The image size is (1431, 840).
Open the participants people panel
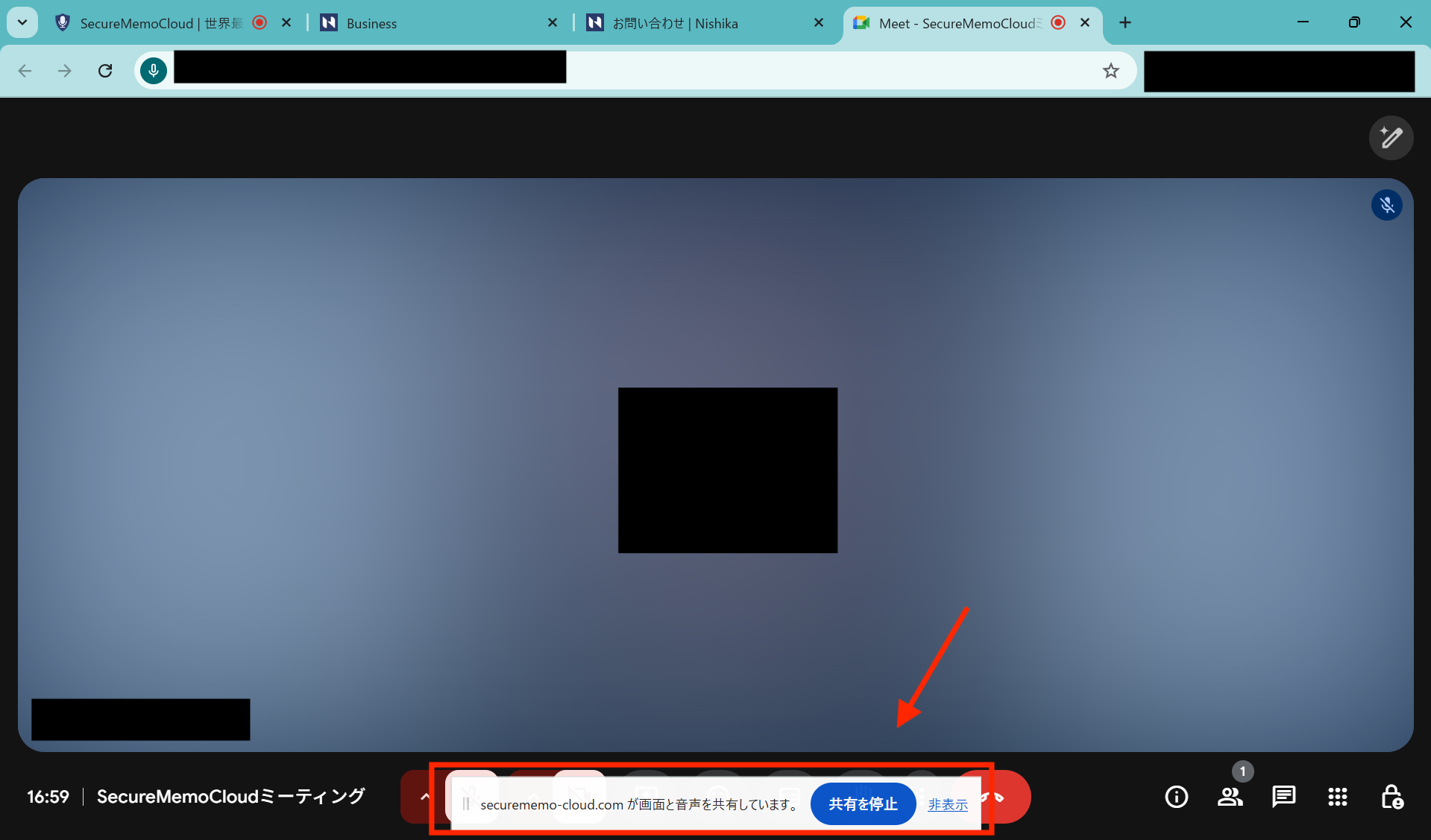[x=1230, y=797]
